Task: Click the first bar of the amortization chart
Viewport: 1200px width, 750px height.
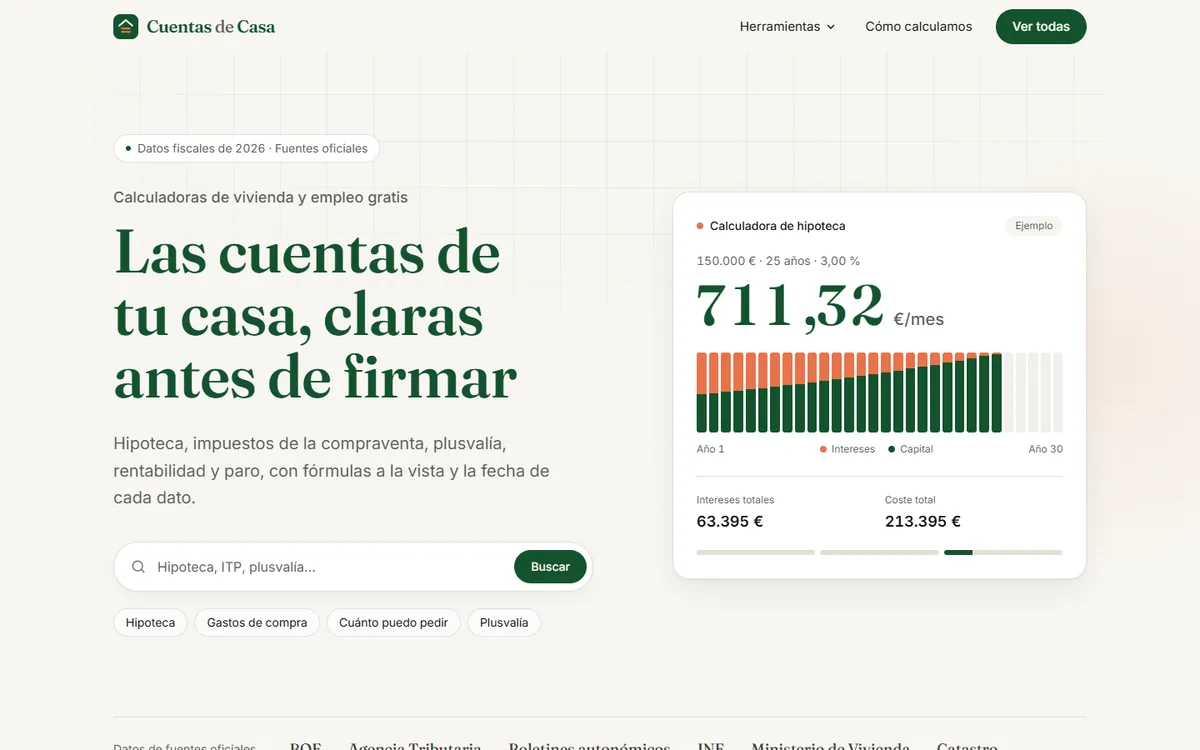Action: click(x=702, y=392)
